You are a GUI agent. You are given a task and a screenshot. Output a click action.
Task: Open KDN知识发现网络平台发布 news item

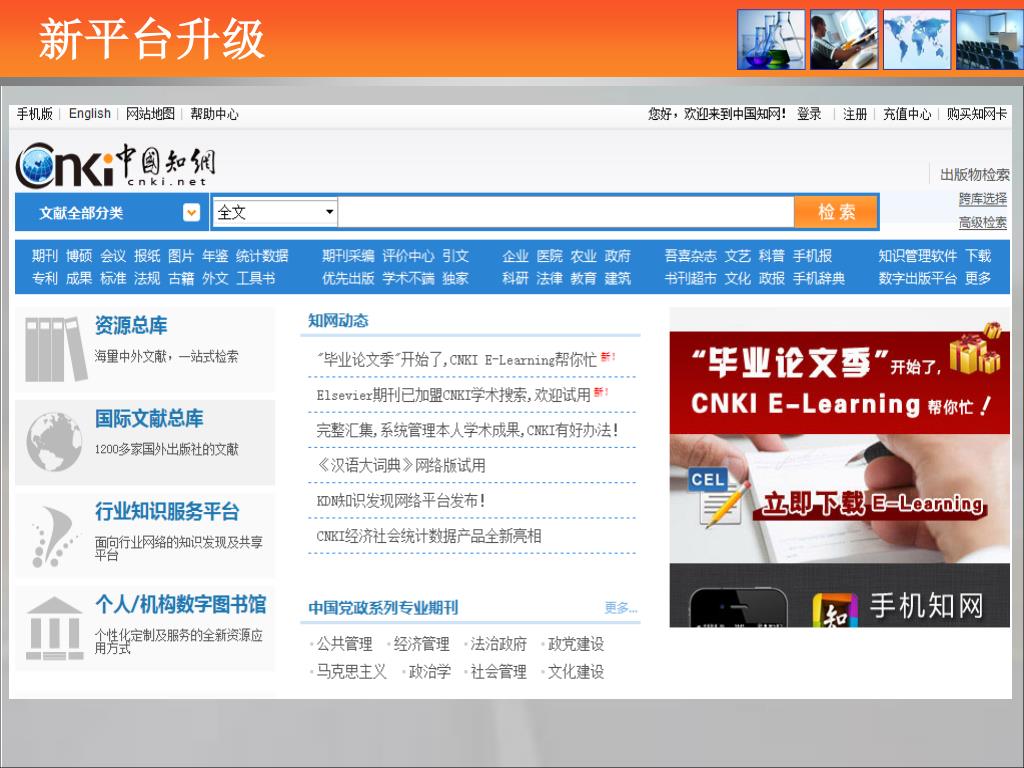[401, 501]
